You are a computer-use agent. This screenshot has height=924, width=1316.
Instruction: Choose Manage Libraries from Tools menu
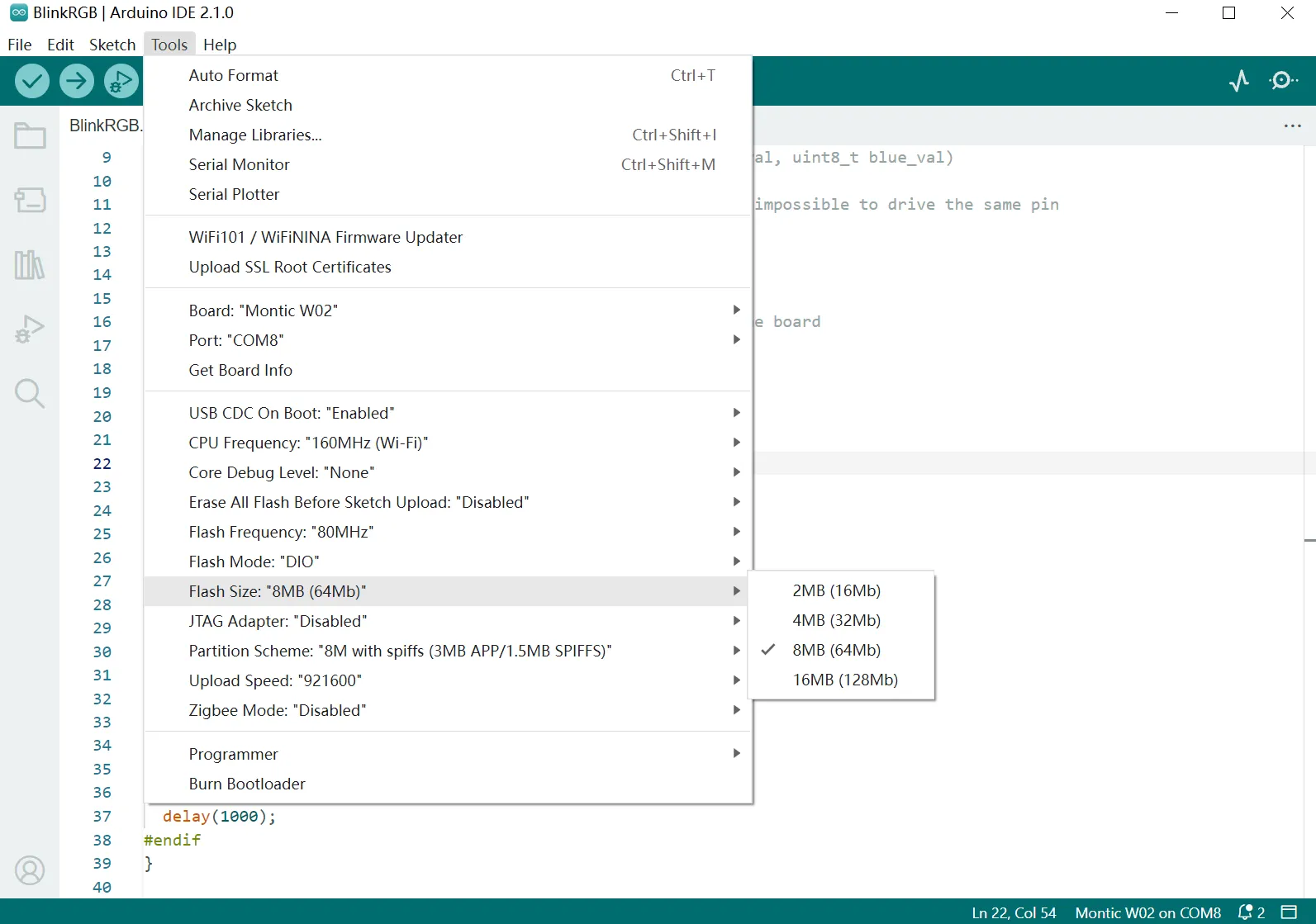point(255,135)
